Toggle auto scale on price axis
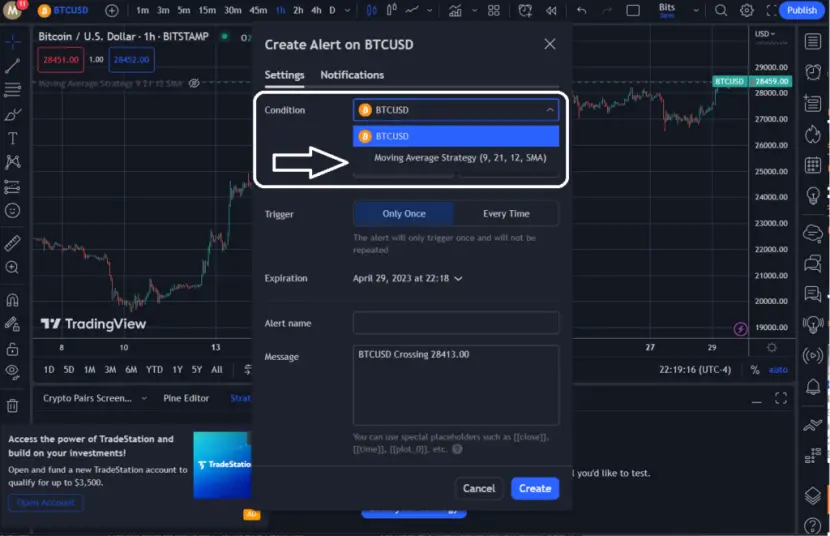830x536 pixels. pos(778,370)
